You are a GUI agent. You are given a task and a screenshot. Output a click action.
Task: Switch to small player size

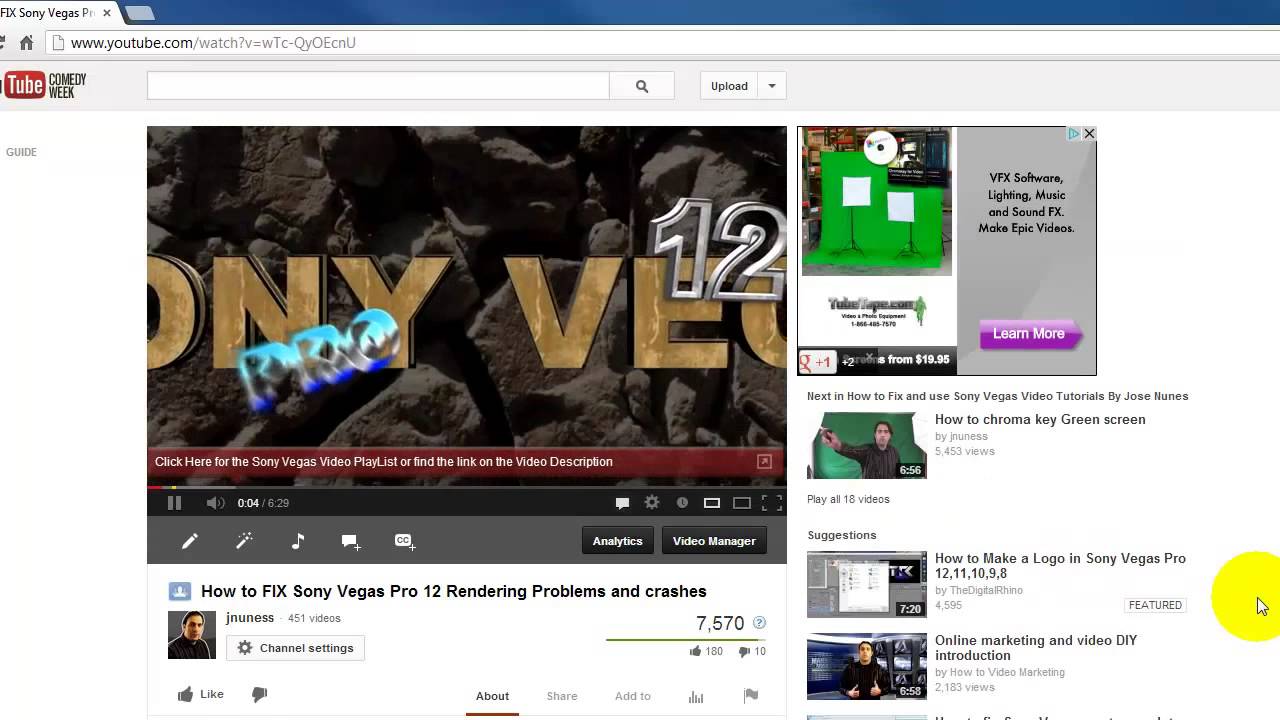(x=712, y=503)
